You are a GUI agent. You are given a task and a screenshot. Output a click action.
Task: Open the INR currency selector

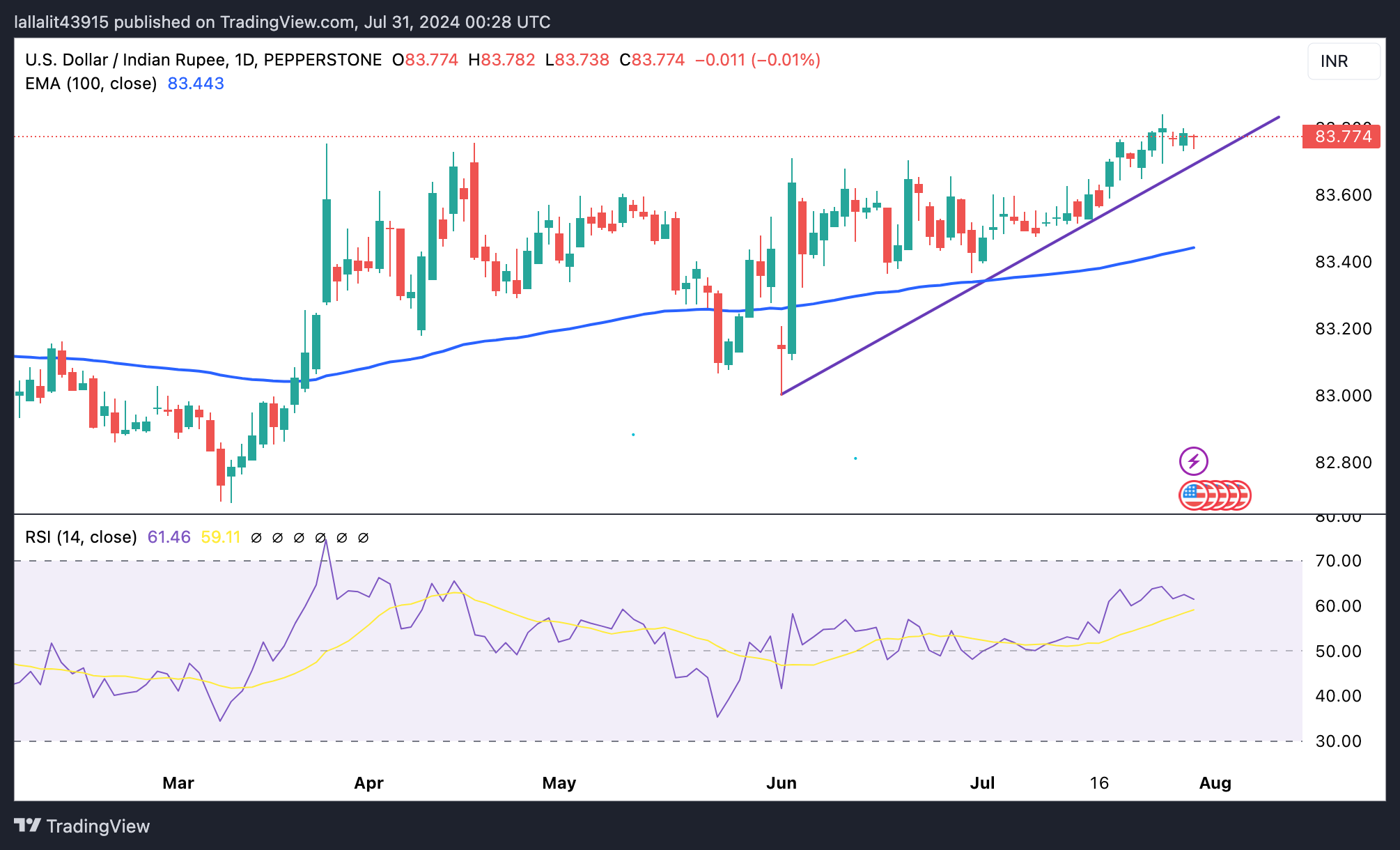point(1343,61)
